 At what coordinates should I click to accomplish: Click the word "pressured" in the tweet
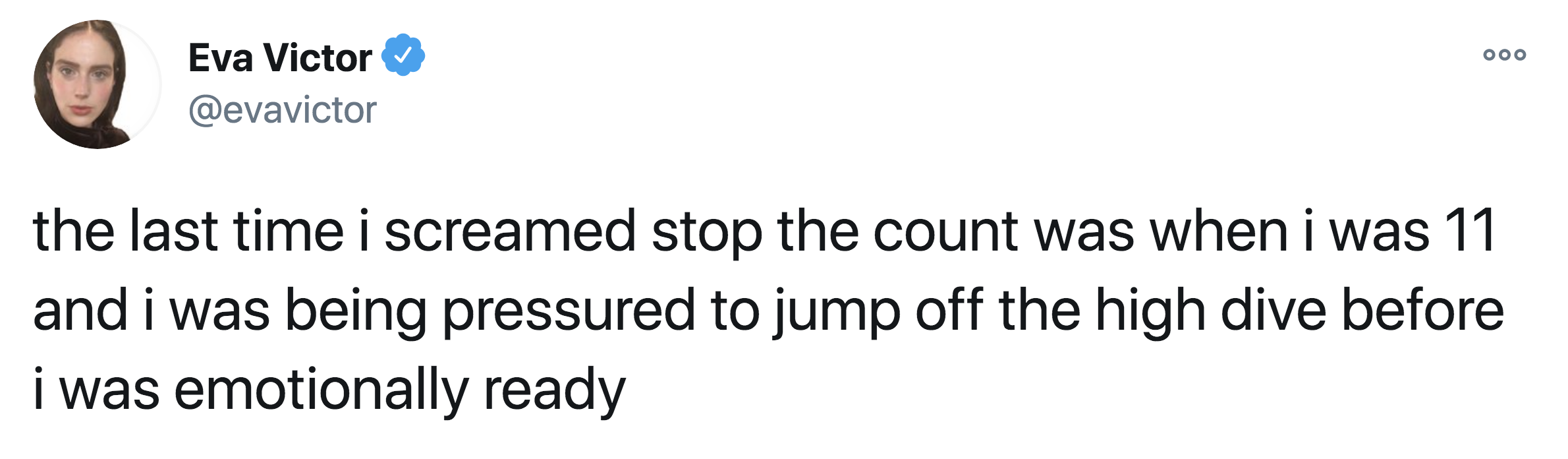568,311
